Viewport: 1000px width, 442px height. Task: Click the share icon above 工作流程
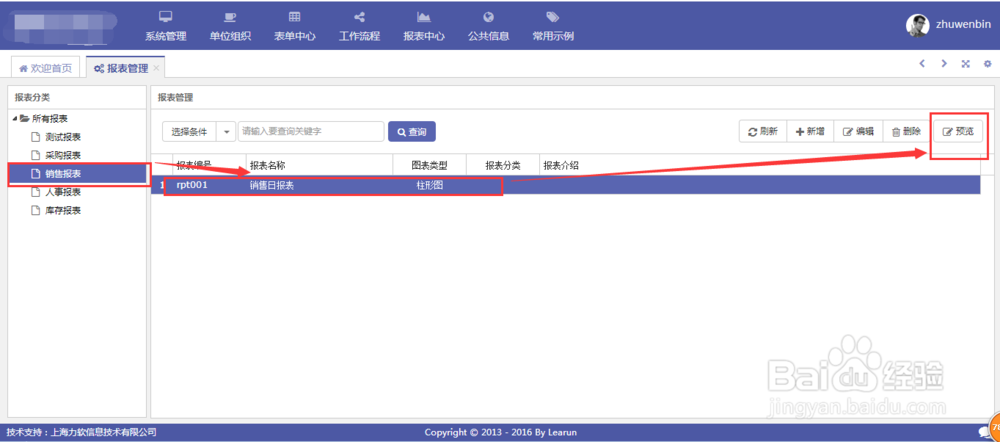click(x=359, y=17)
